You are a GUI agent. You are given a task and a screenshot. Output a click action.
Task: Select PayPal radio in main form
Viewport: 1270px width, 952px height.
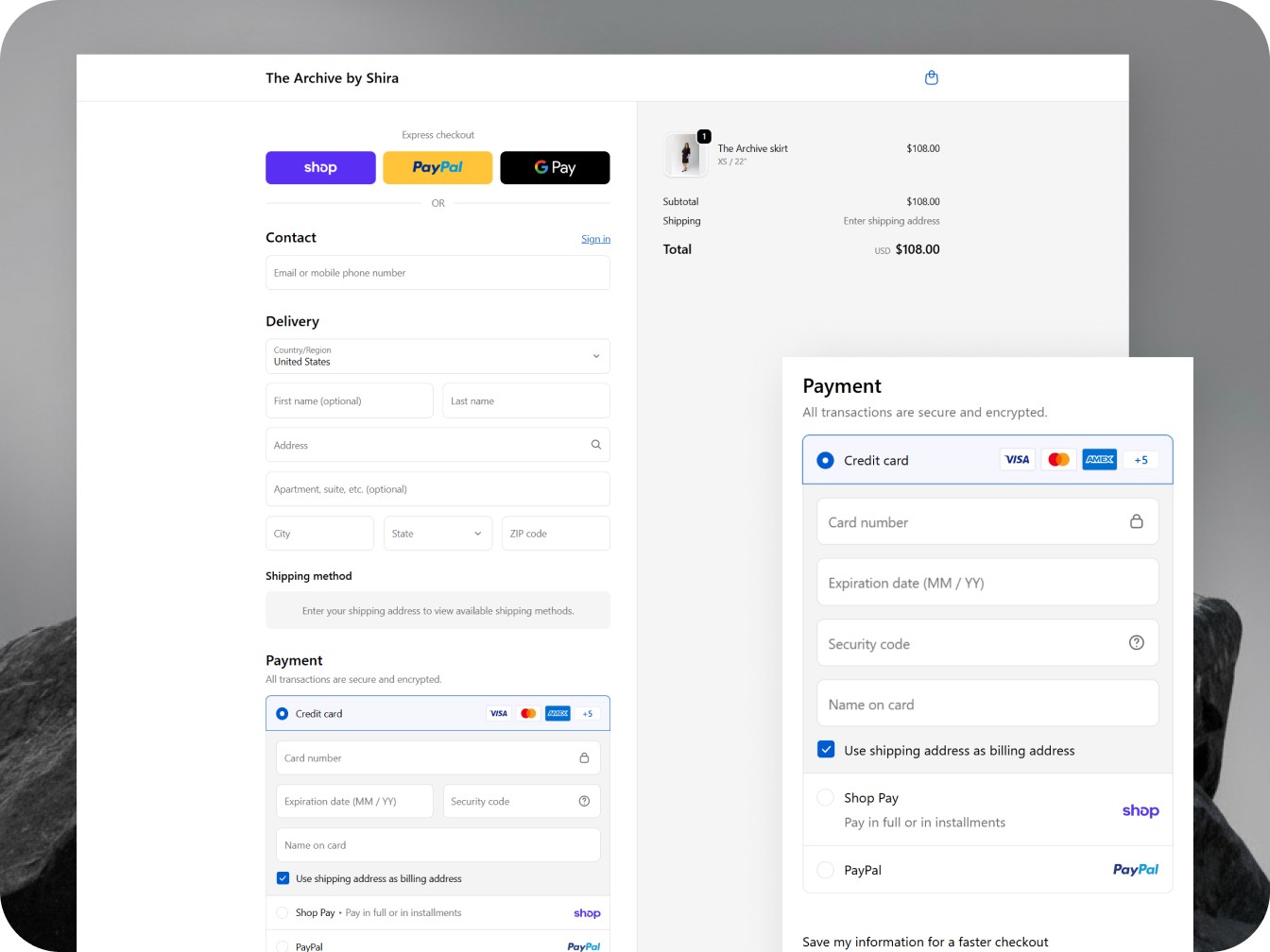click(x=282, y=945)
